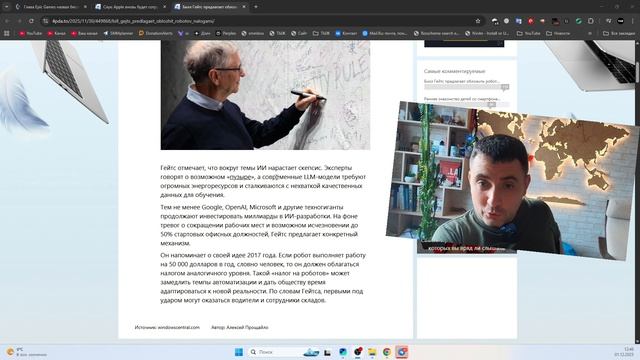Screen dimensions: 640x360
Task: Open the weather widget on taskbar
Action: [x=27, y=352]
